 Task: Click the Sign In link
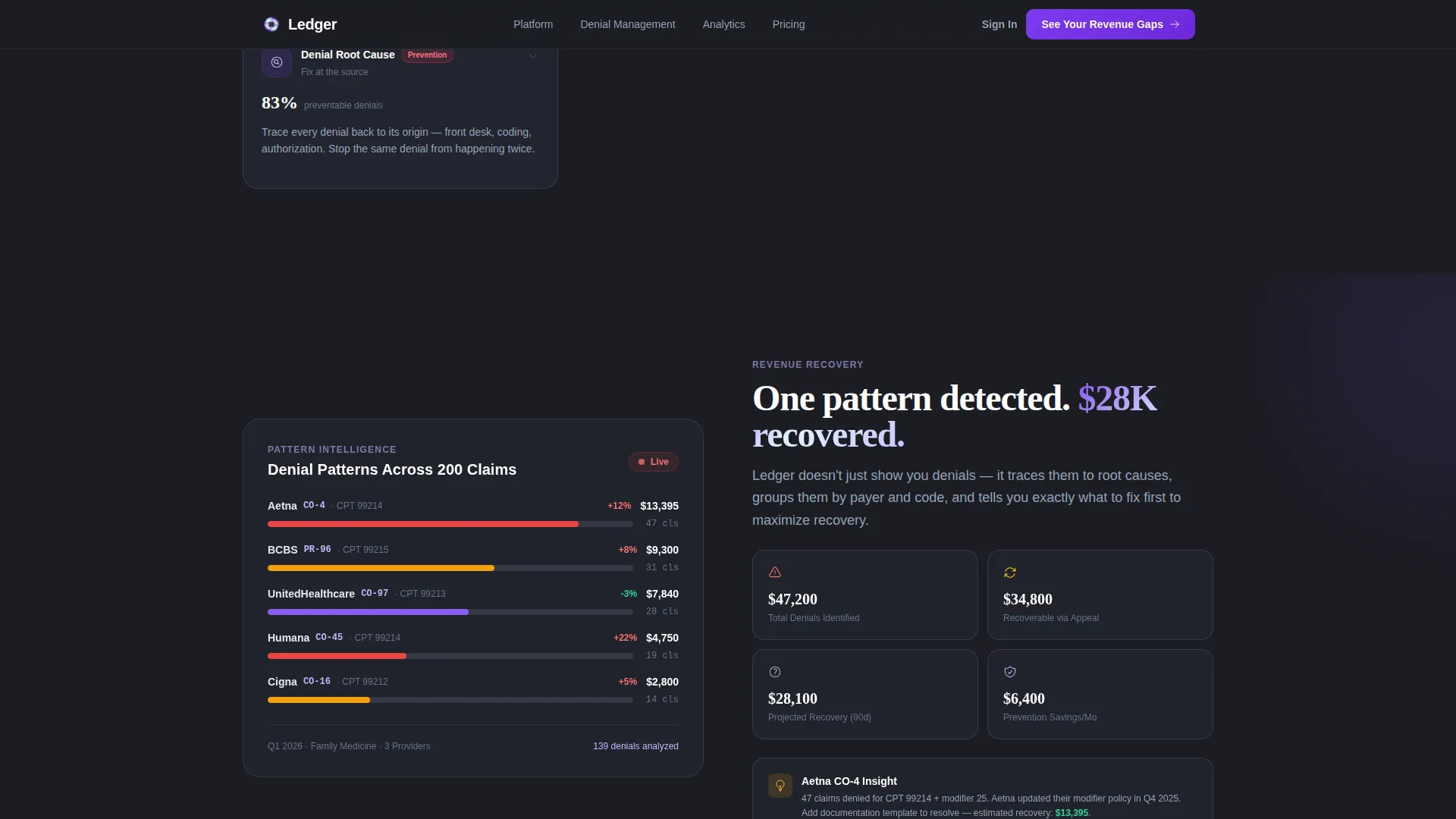pyautogui.click(x=999, y=24)
